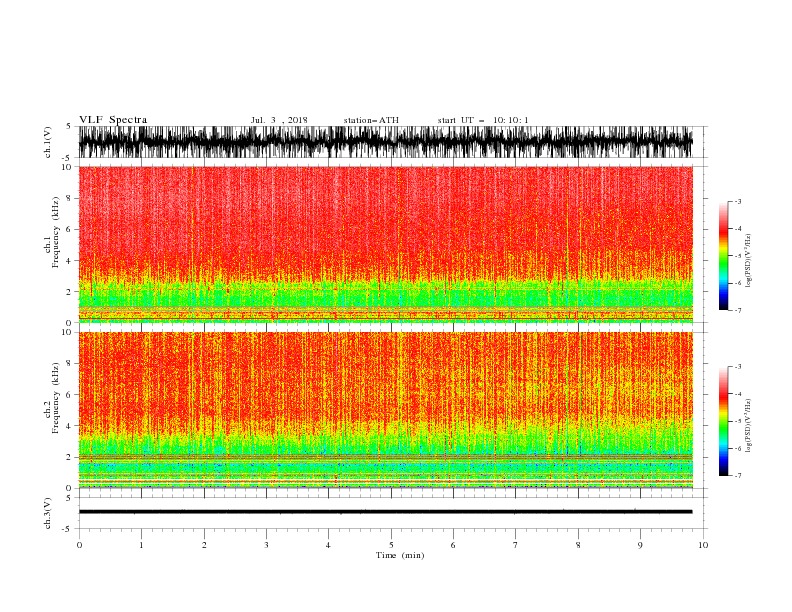Click the "-7" value on lower colorbar

[x=738, y=475]
